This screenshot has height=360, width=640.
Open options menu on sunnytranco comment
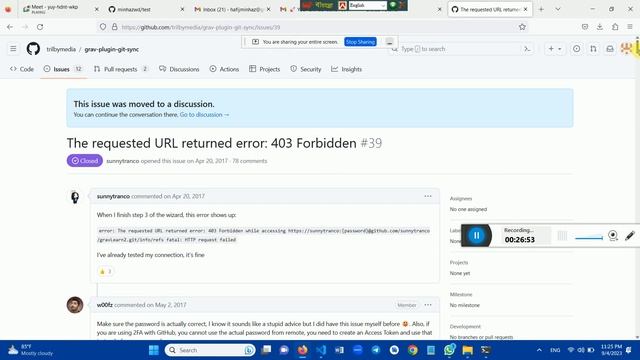tap(428, 196)
